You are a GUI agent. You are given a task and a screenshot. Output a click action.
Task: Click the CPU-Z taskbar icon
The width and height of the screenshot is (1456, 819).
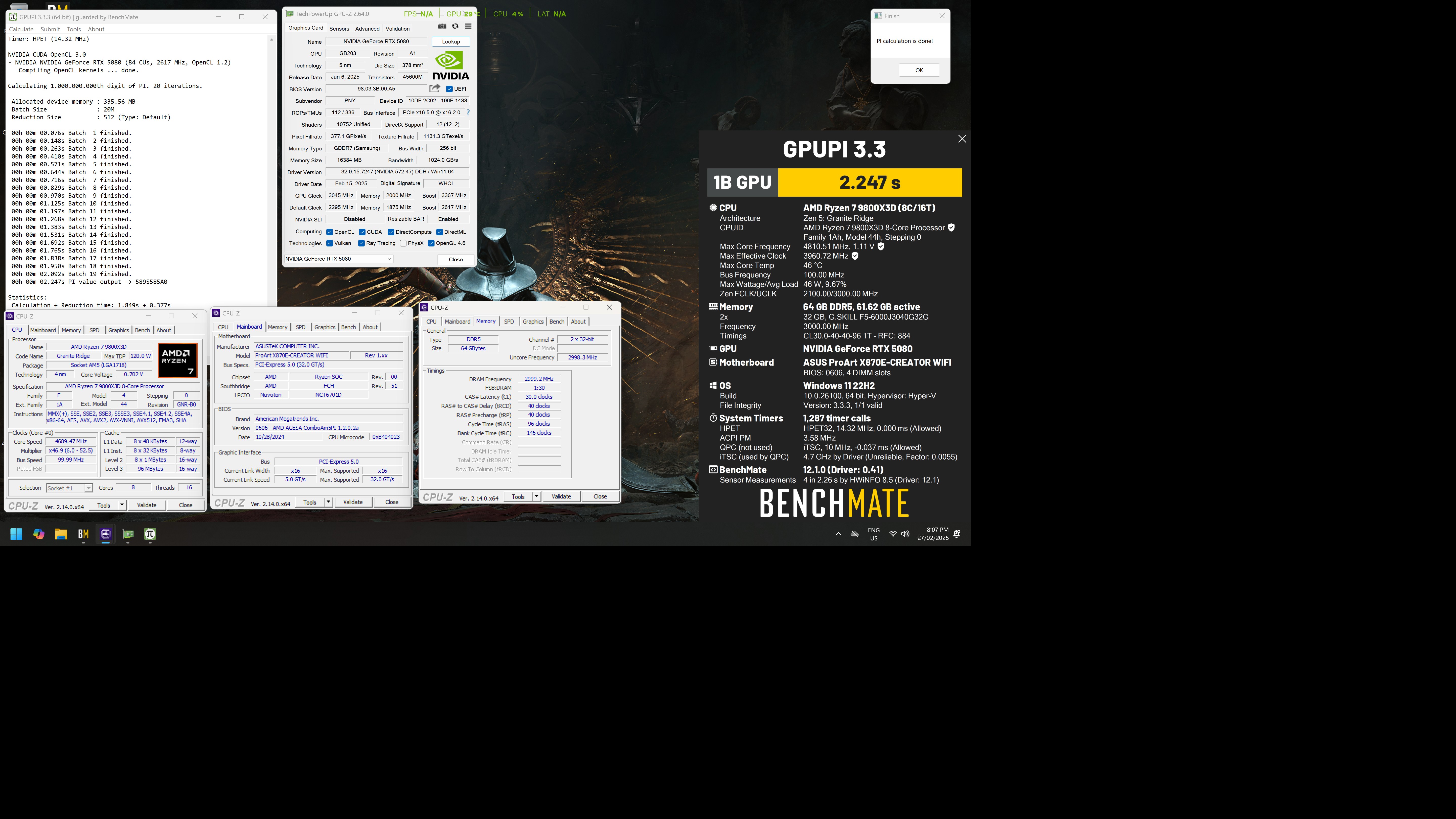106,534
